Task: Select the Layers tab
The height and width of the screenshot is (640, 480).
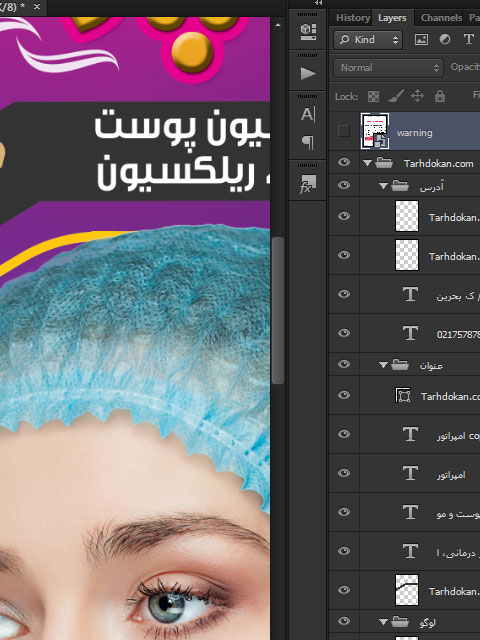Action: pos(392,18)
